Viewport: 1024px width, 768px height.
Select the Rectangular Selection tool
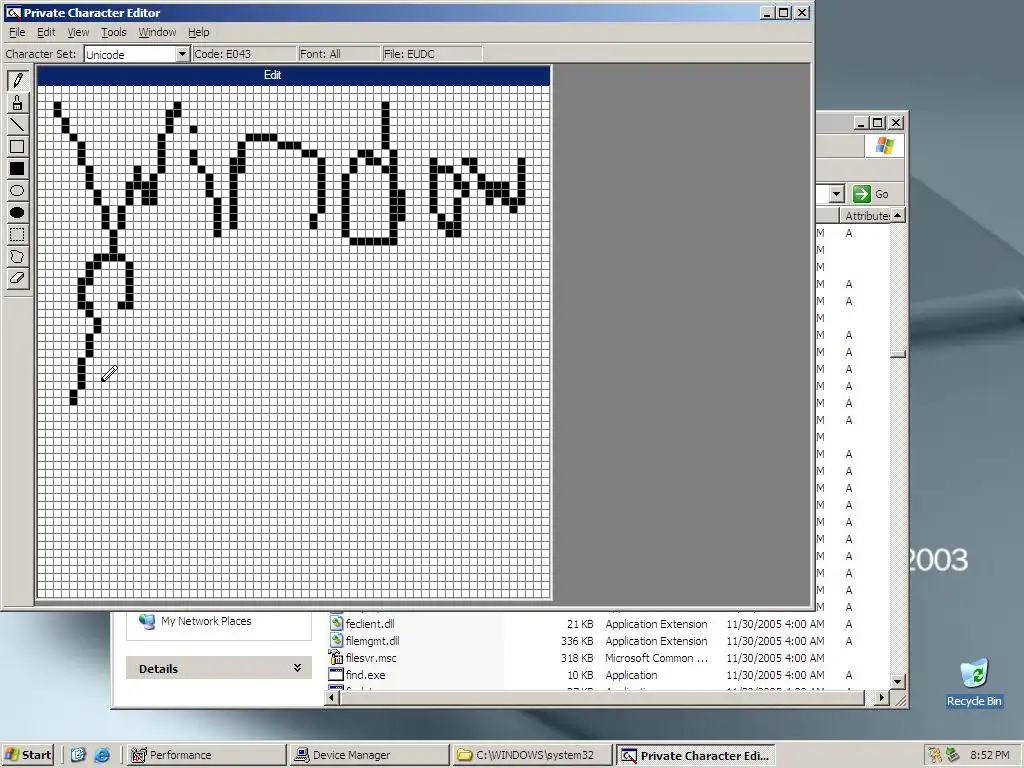click(x=18, y=234)
